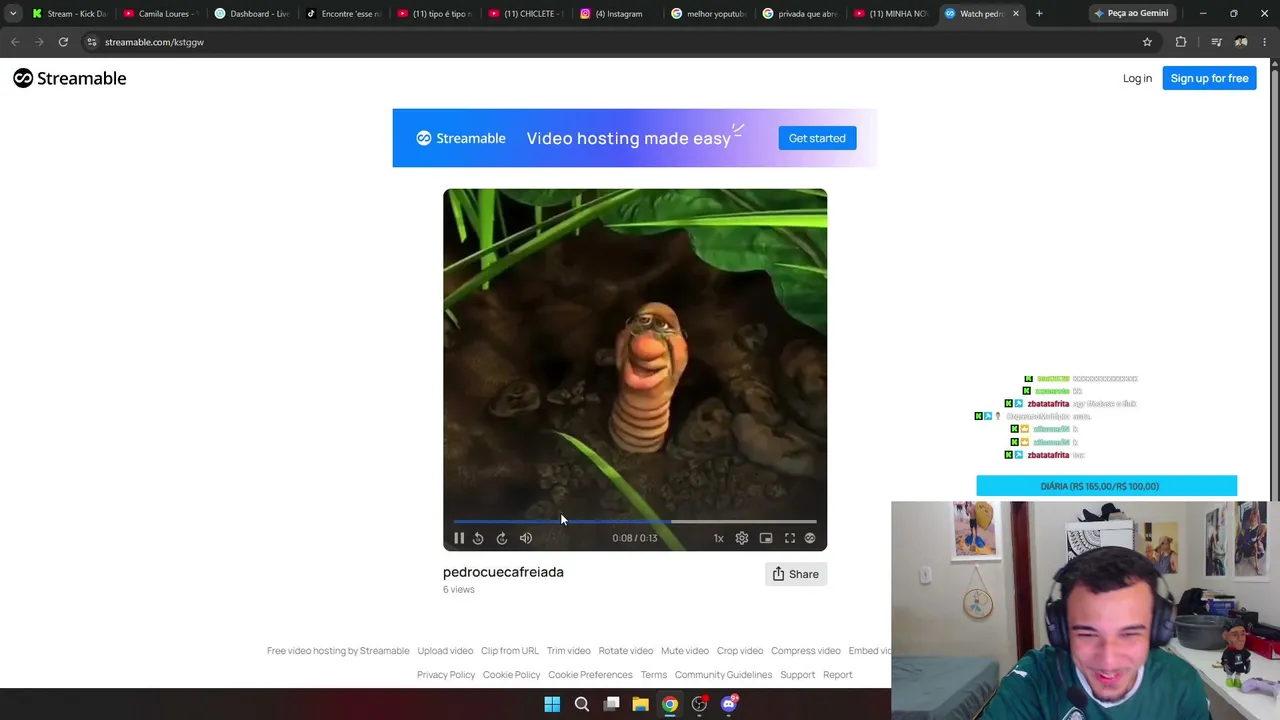Click the Log in link

click(1137, 78)
